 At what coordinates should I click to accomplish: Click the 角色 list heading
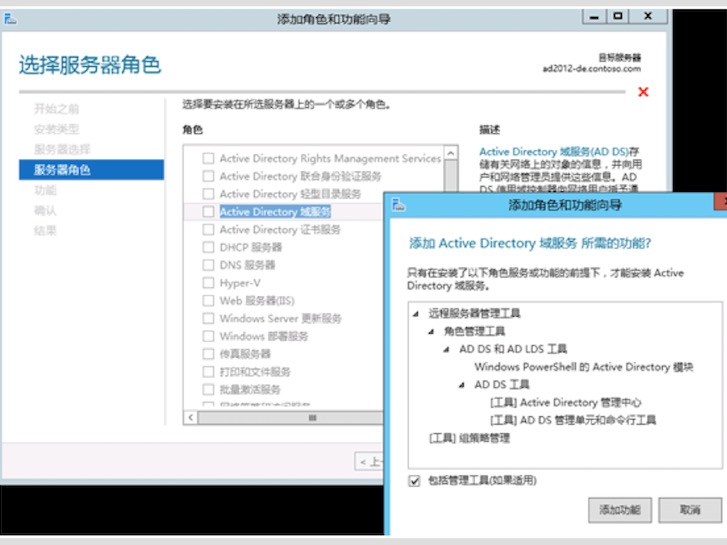[x=192, y=130]
